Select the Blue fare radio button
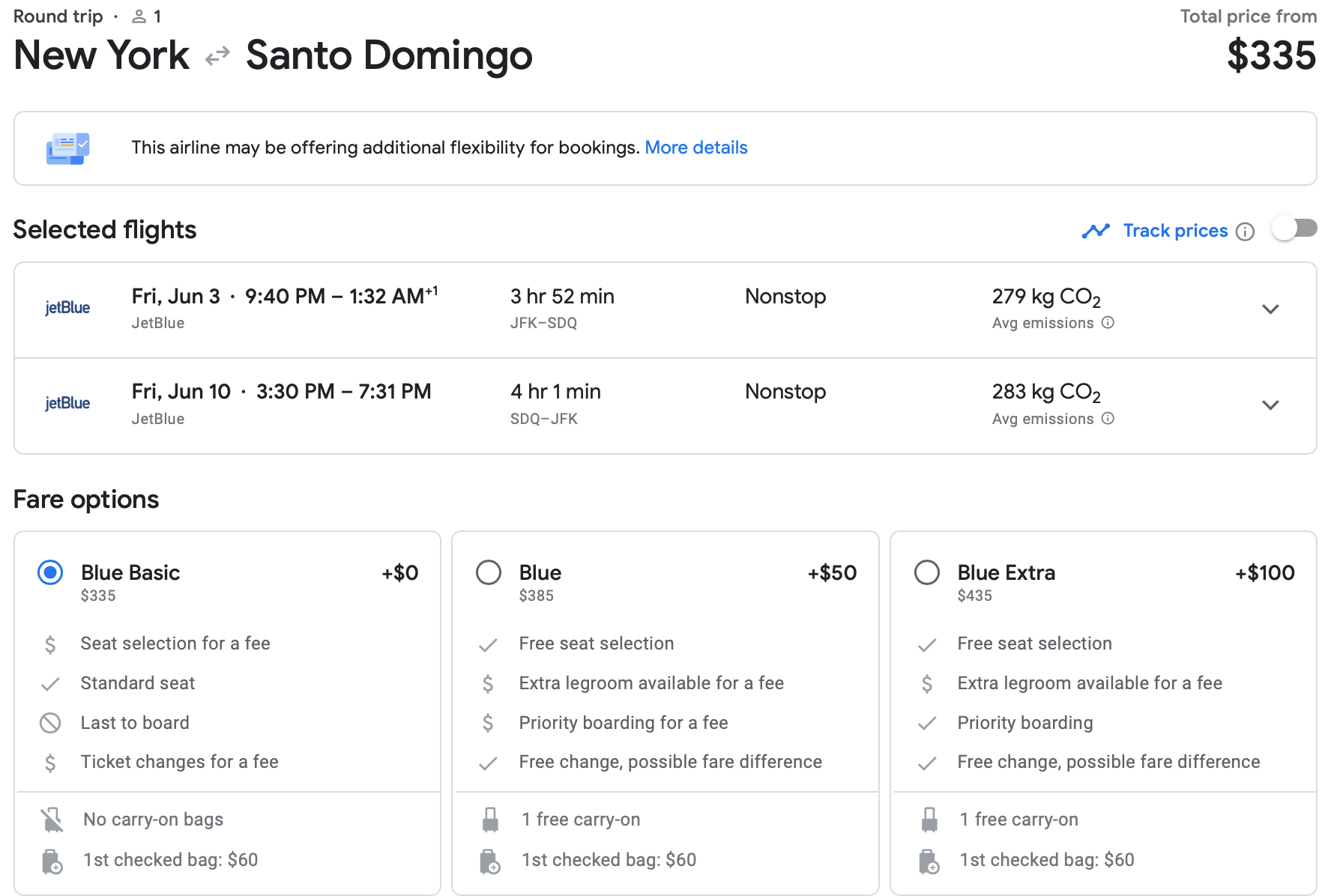 (489, 573)
